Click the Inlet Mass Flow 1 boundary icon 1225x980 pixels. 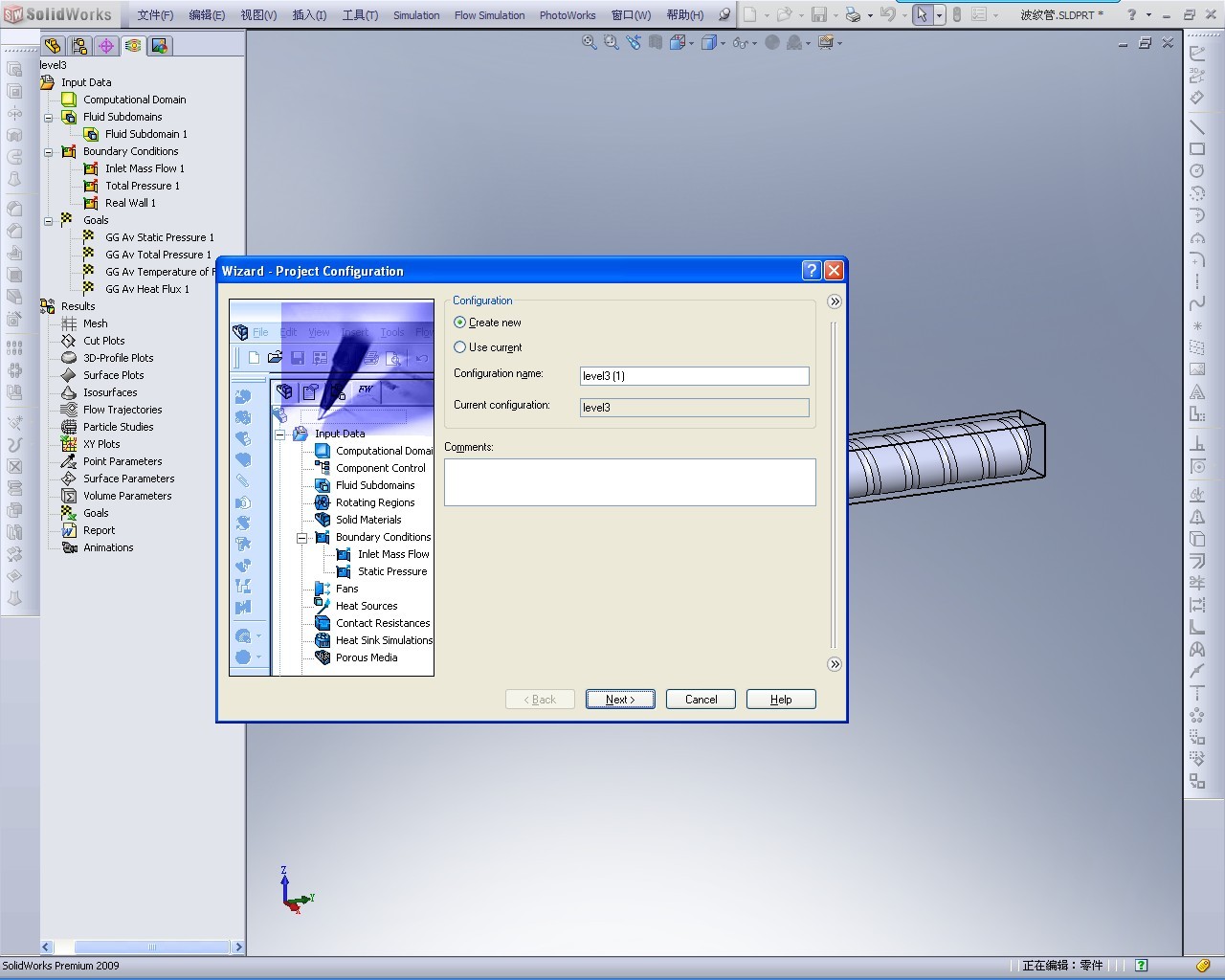91,168
